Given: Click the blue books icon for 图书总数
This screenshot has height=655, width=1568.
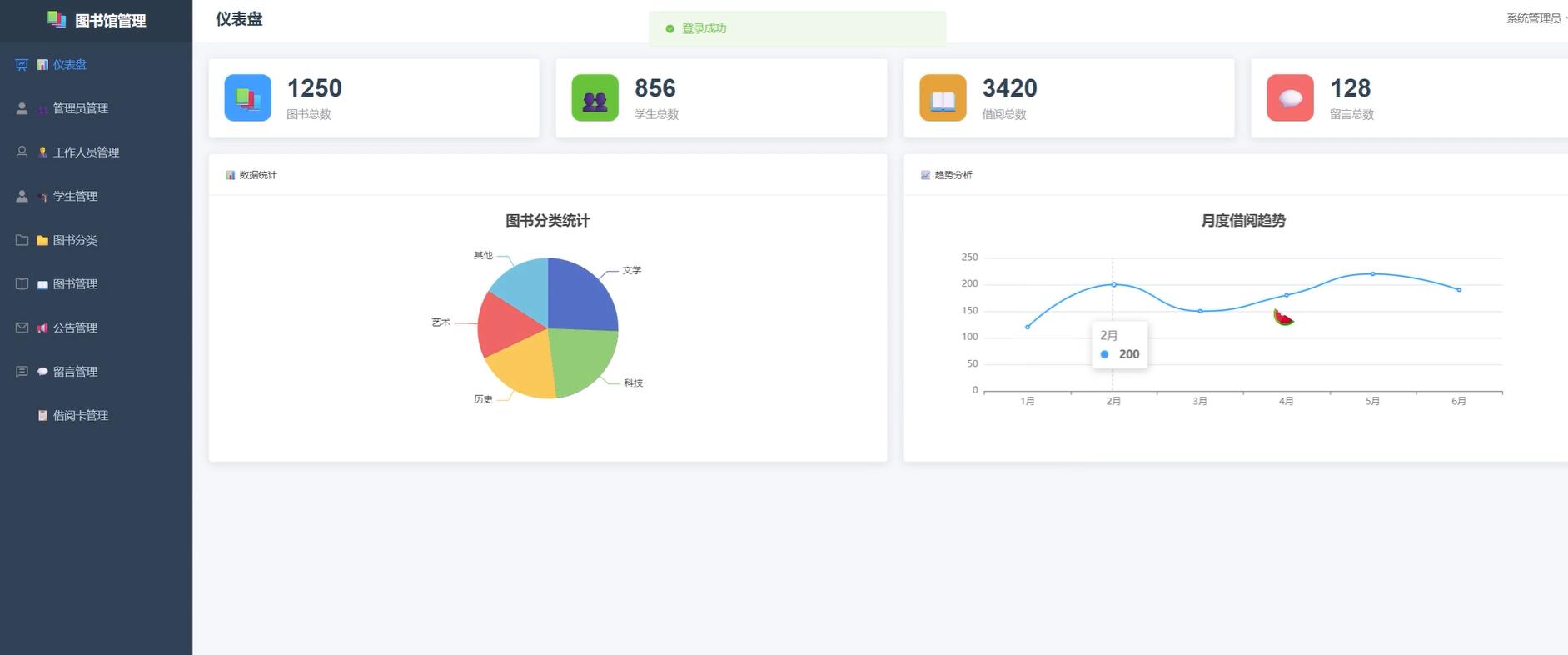Looking at the screenshot, I should (x=247, y=97).
